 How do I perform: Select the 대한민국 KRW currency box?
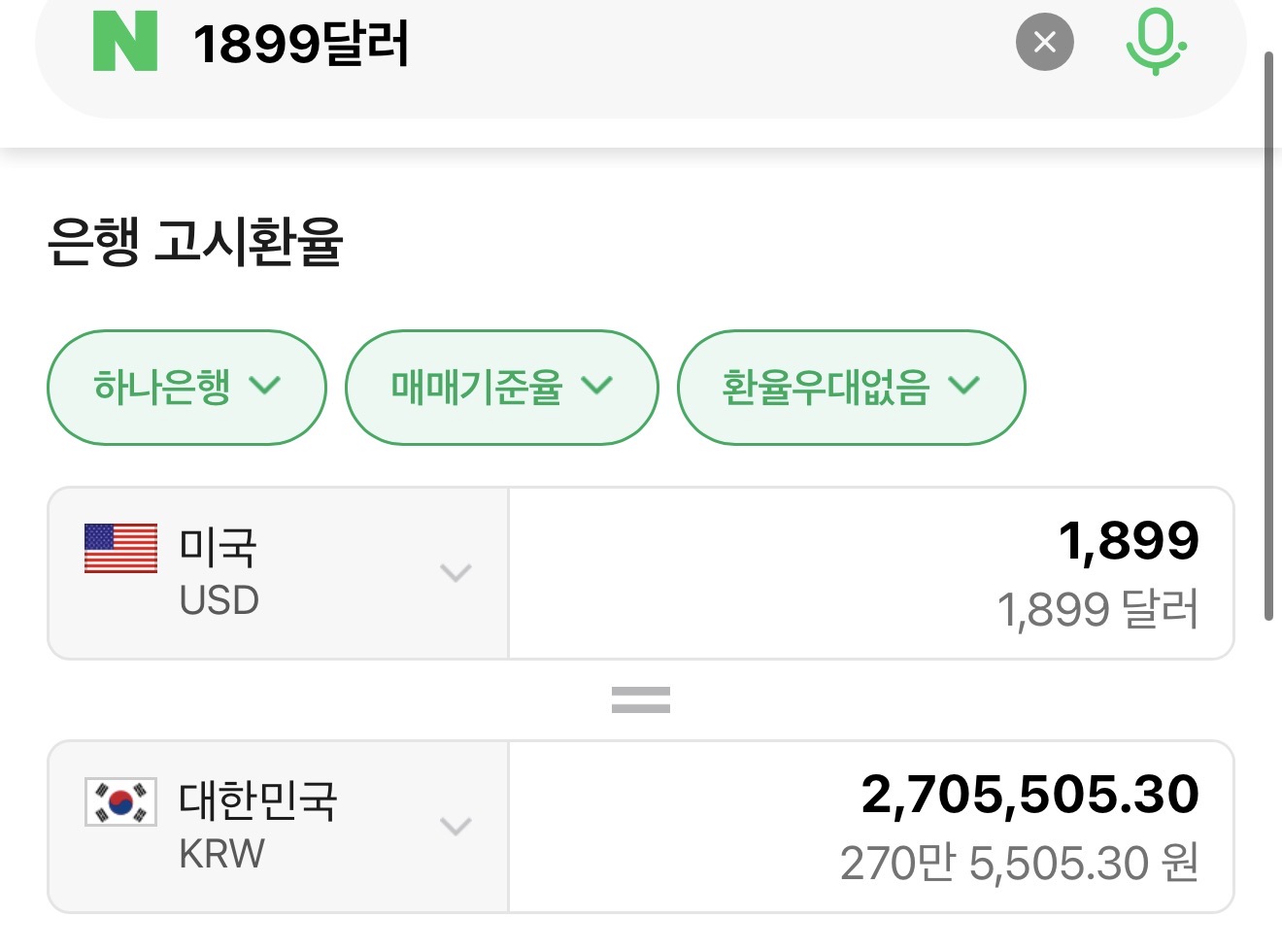pyautogui.click(x=278, y=827)
